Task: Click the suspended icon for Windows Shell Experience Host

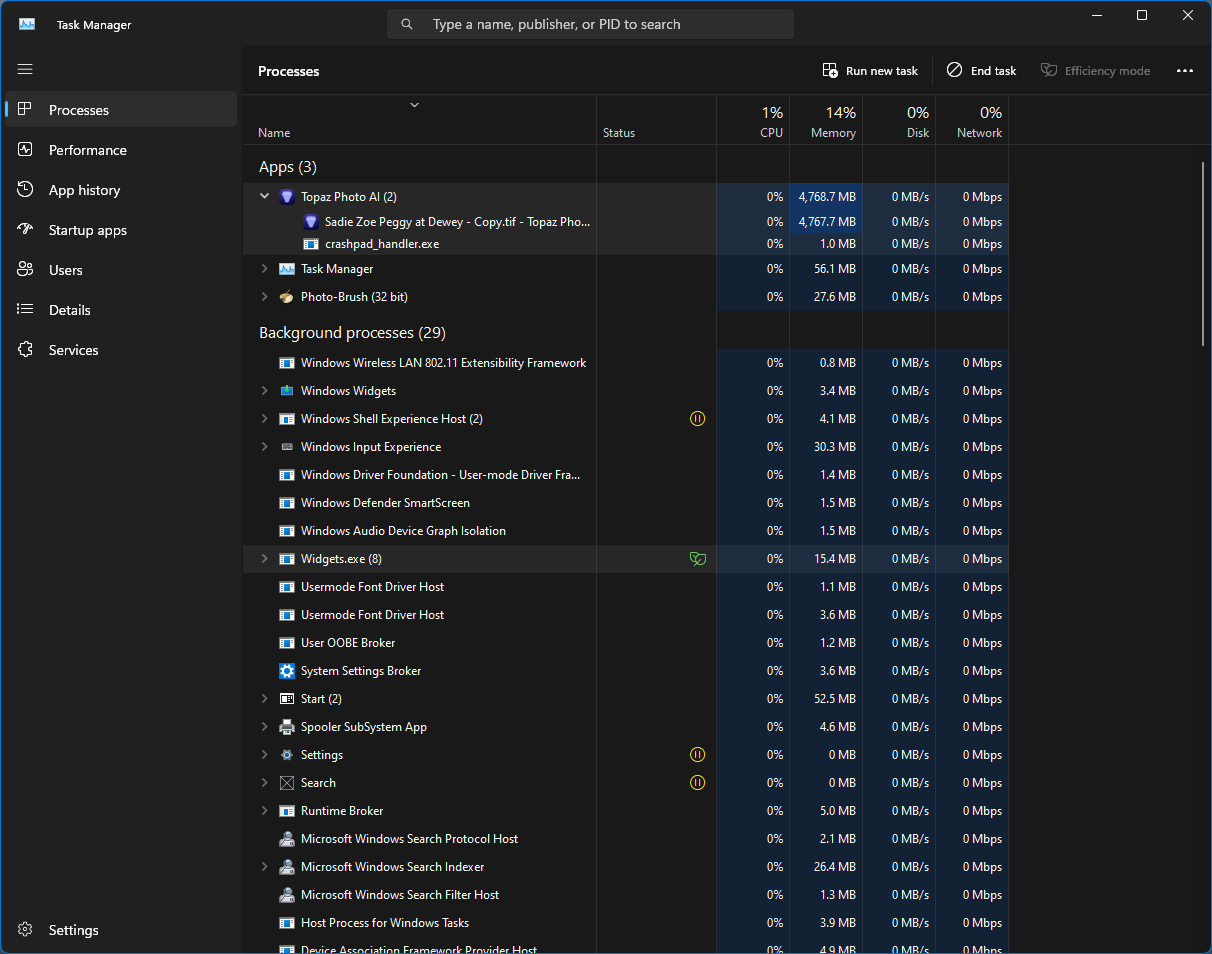Action: 698,419
